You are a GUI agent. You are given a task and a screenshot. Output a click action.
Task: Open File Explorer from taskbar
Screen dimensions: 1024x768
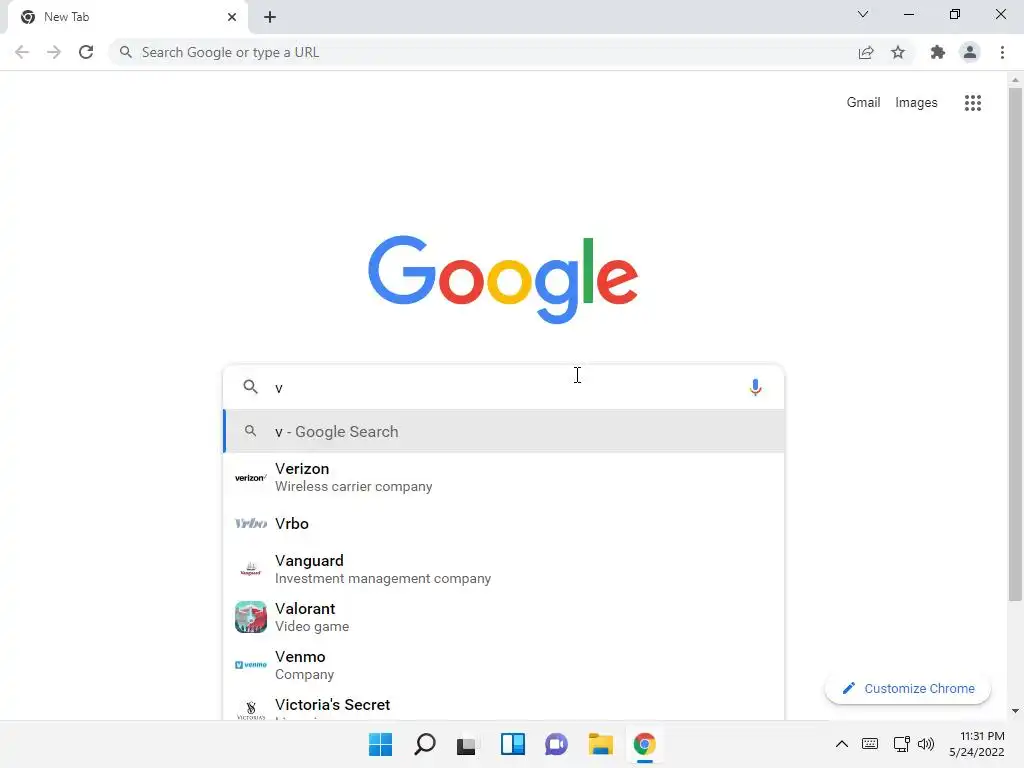[x=600, y=744]
